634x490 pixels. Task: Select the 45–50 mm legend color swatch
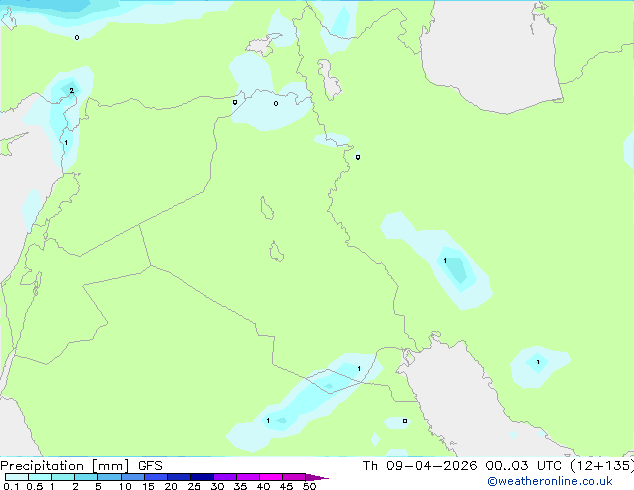294,477
